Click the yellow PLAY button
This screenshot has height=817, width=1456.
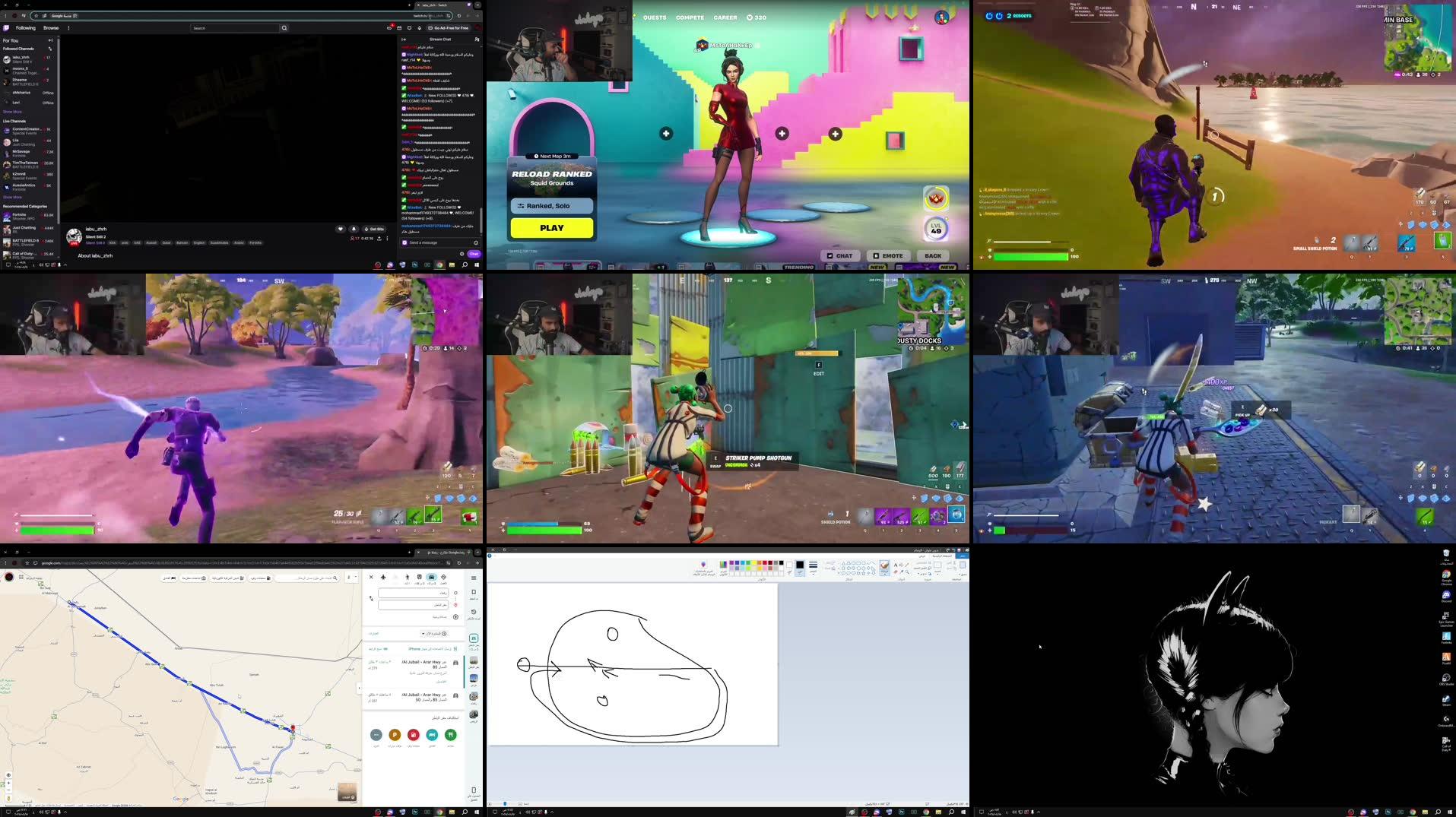(552, 228)
